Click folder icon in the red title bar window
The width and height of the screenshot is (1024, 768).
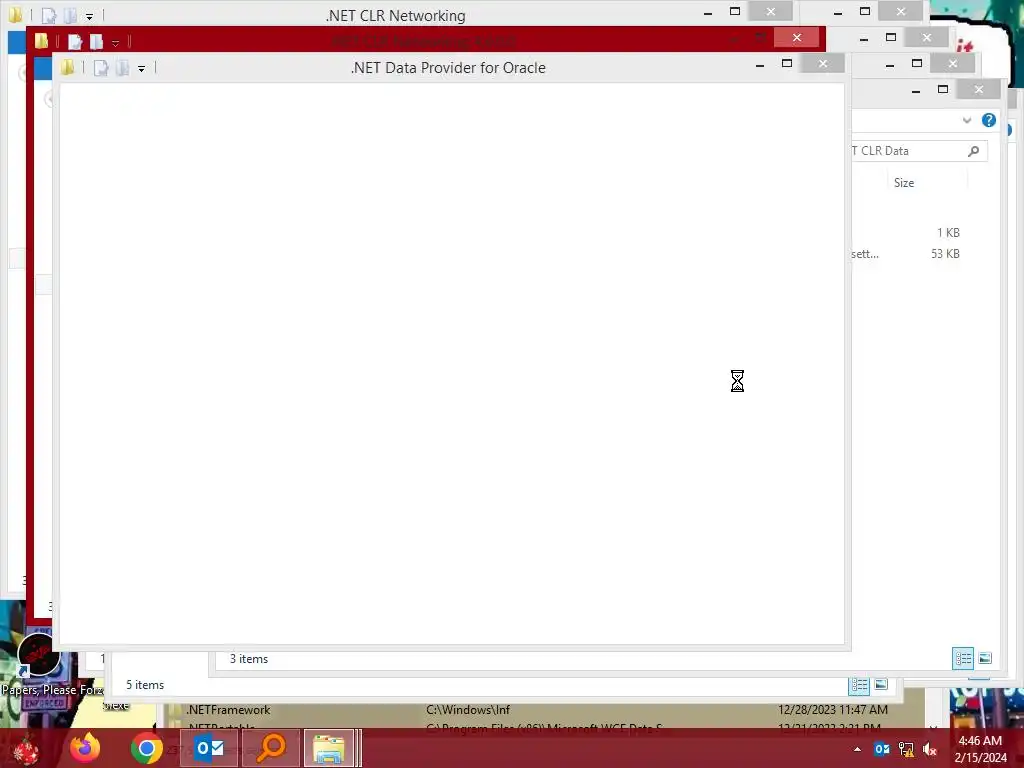pos(41,41)
